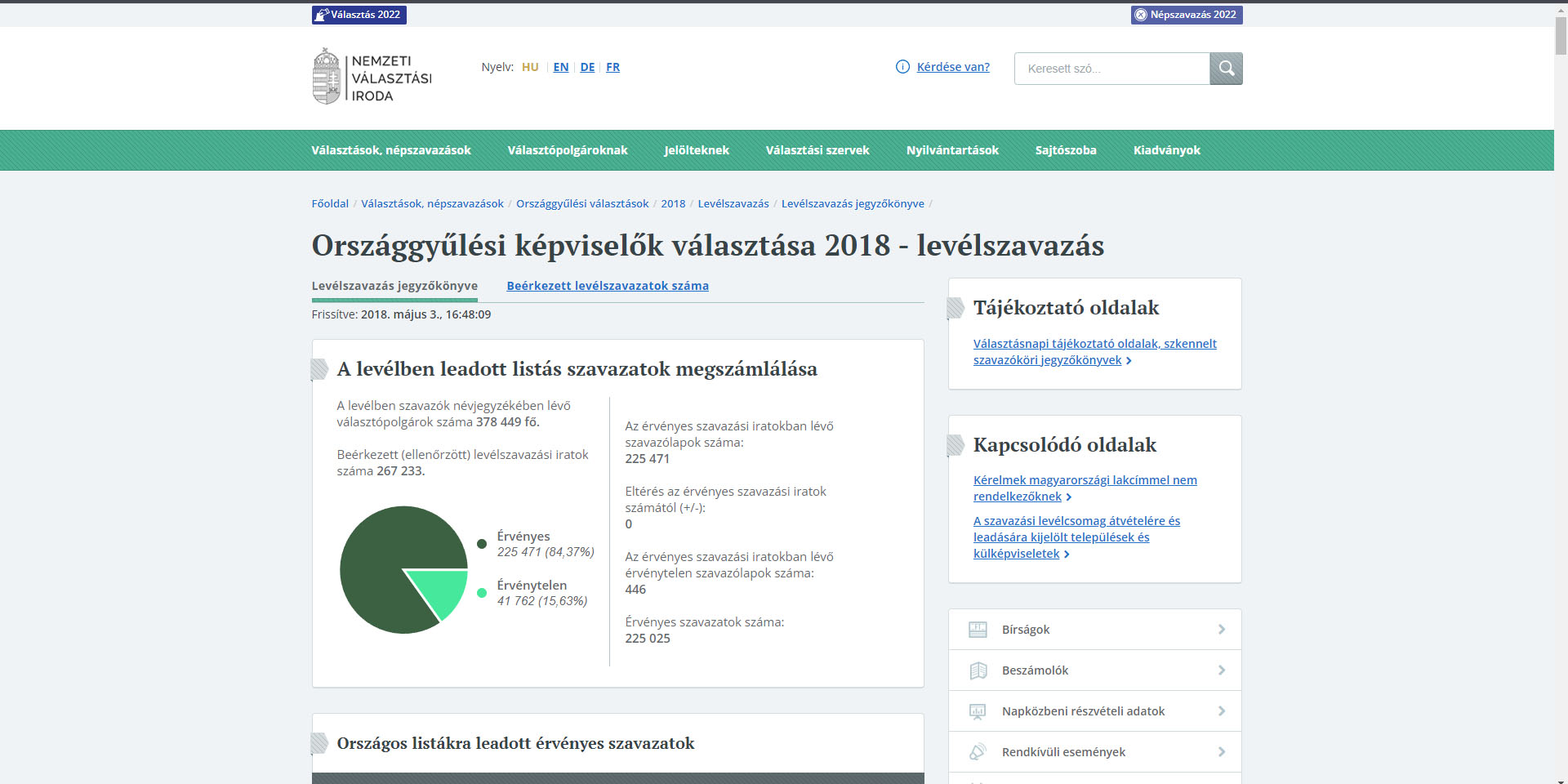The height and width of the screenshot is (784, 1568).
Task: Switch language to DE
Action: [587, 67]
